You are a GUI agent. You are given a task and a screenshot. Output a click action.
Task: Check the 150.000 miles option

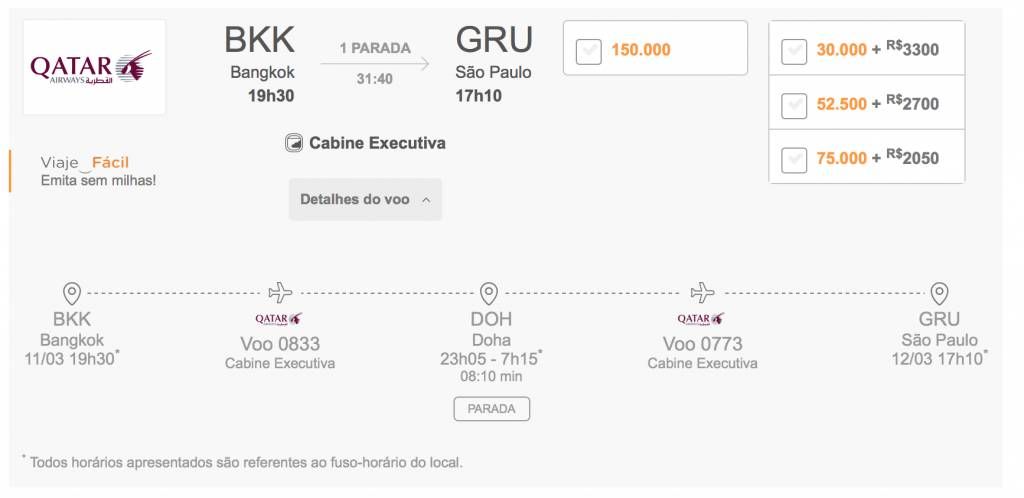click(x=588, y=51)
